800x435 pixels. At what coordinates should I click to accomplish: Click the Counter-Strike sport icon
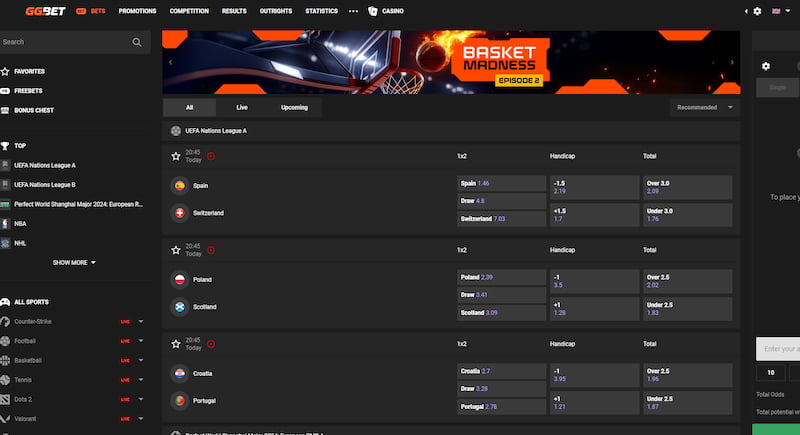point(5,321)
